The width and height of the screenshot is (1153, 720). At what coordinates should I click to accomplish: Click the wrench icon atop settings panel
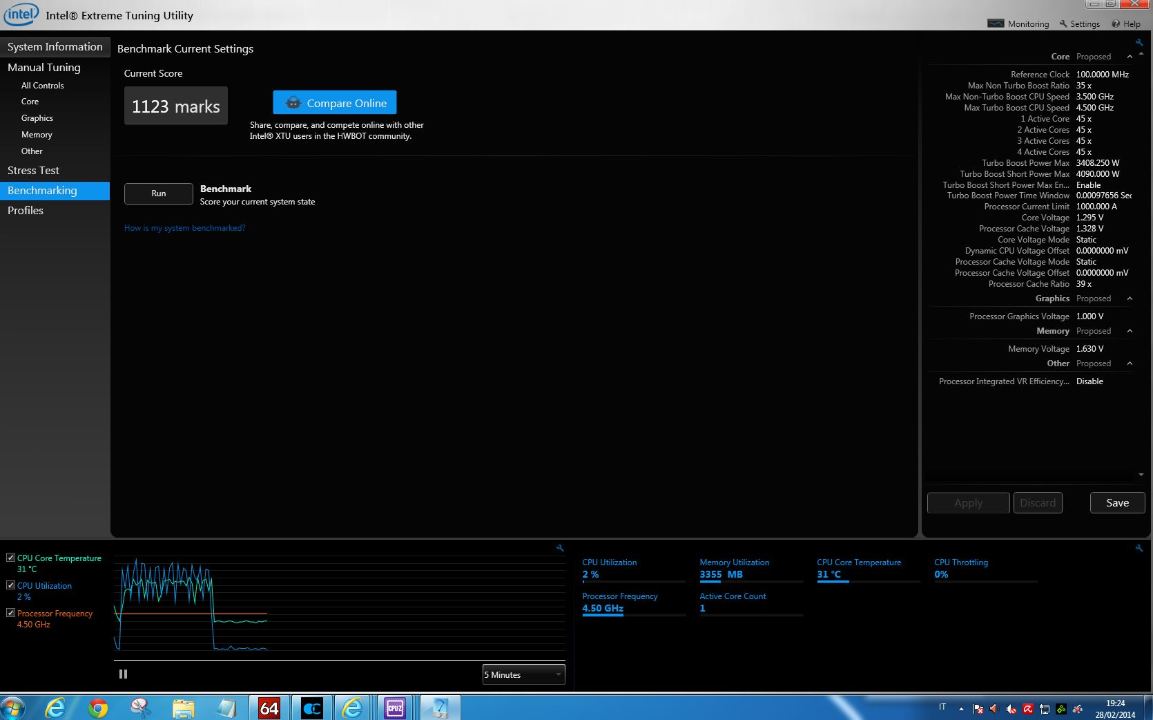pyautogui.click(x=1140, y=43)
